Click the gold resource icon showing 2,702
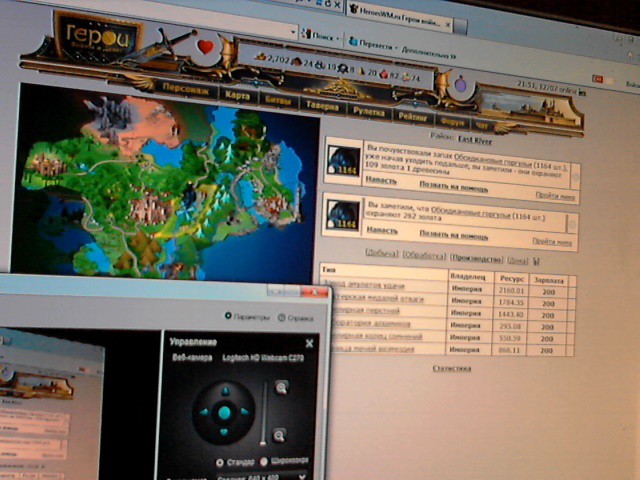 click(x=260, y=57)
